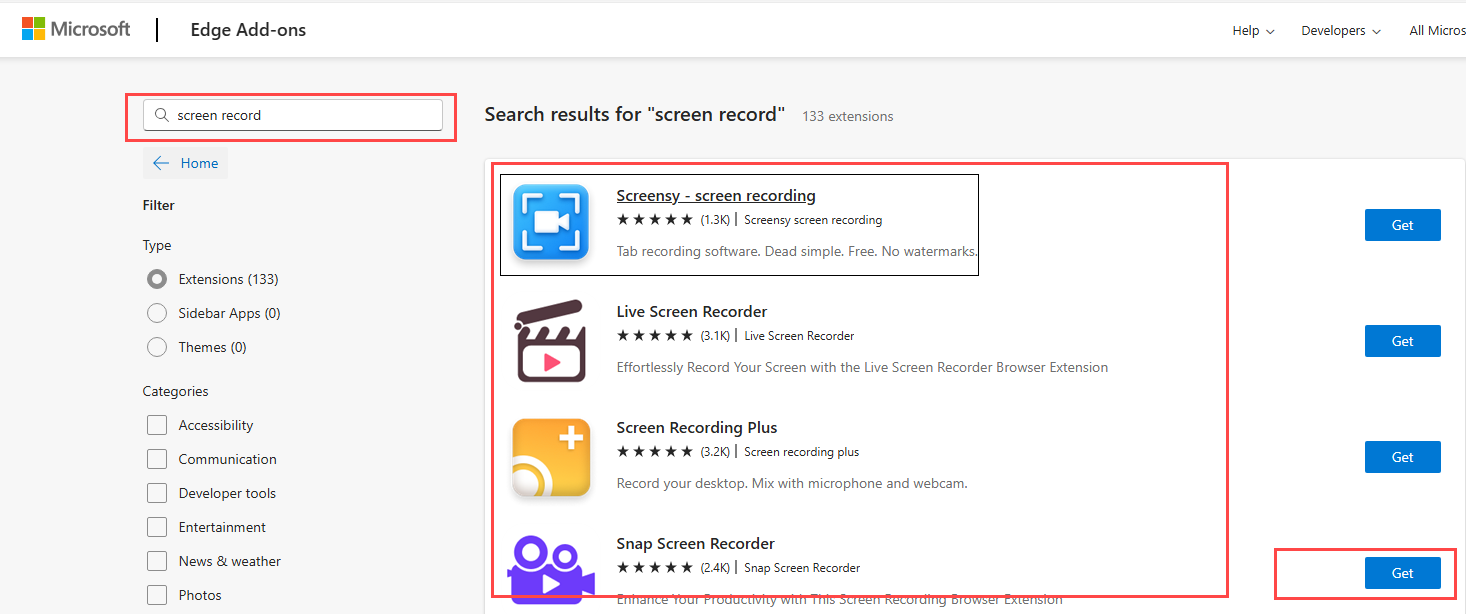Select the Themes (0) radio button
1466x614 pixels.
(157, 347)
